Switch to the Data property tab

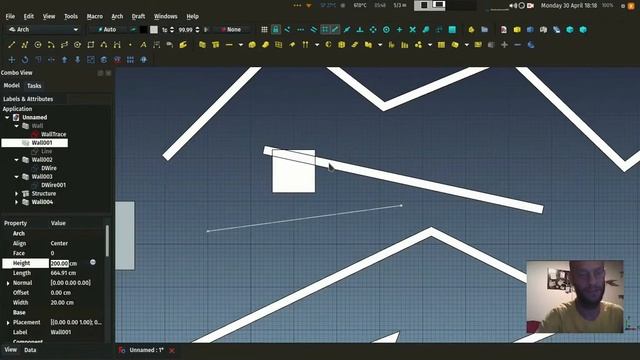[30, 350]
